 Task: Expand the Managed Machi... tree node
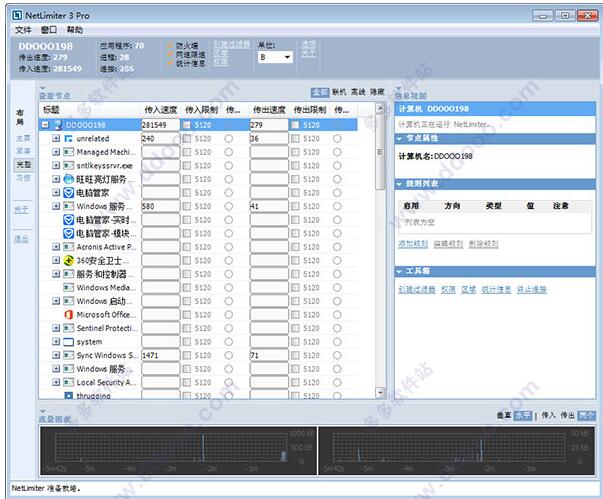tap(56, 151)
